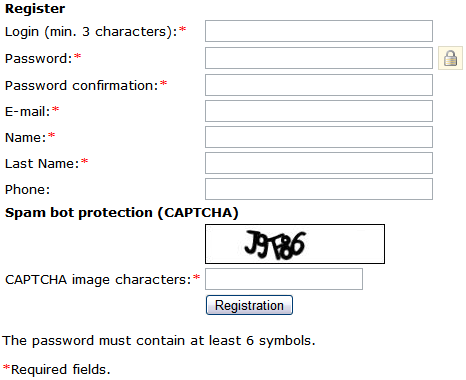Click the "Password confirmation:" label text
Image resolution: width=466 pixels, height=380 pixels.
click(x=82, y=86)
